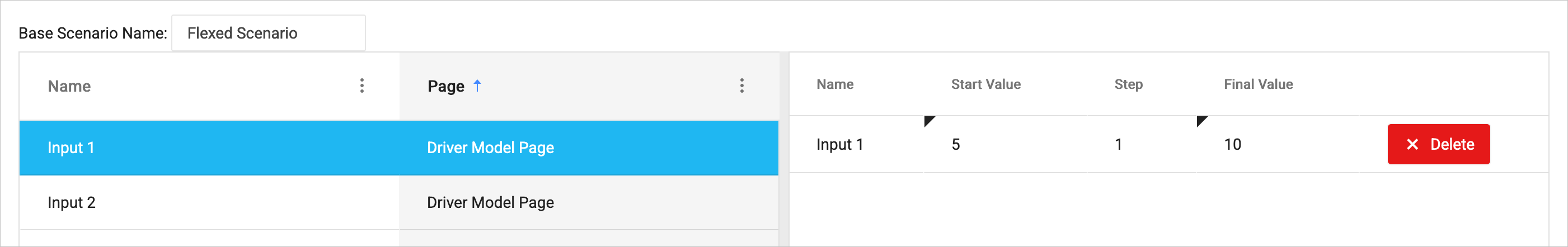Sort the left grid by Page header
Viewport: 1568px width, 247px height.
point(445,87)
